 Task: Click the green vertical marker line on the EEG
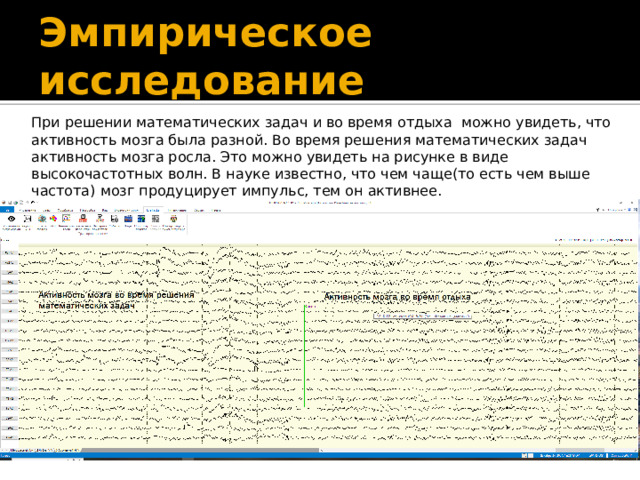click(x=304, y=356)
